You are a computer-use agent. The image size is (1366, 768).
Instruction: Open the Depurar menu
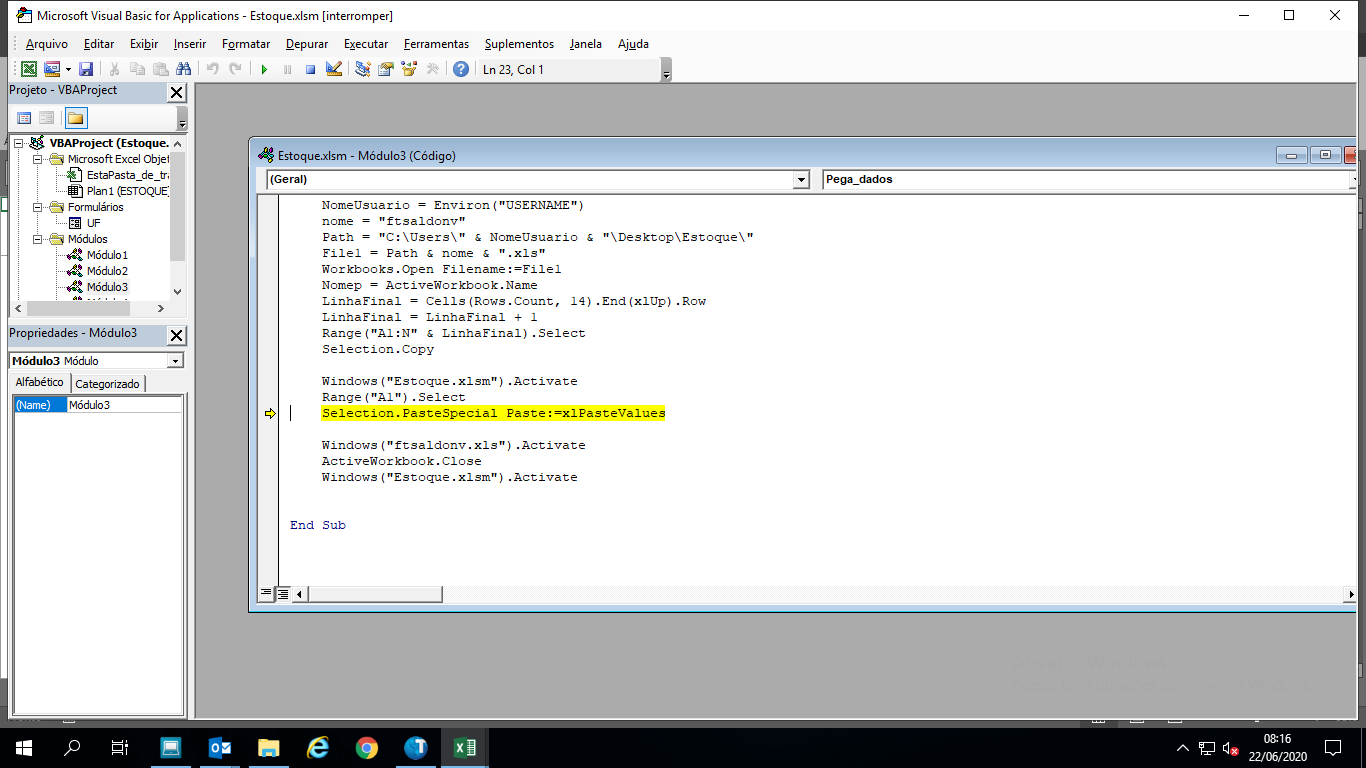[307, 44]
